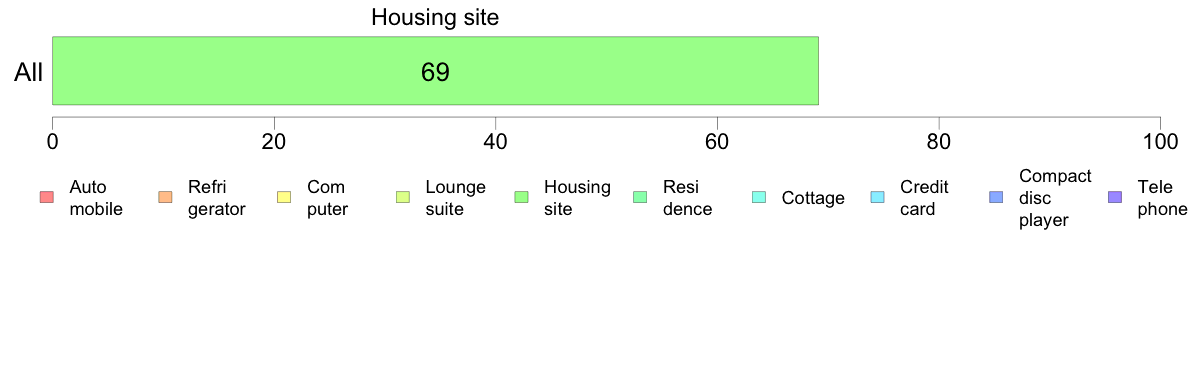Click the Housing site chart title
1188x368 pixels.
coord(435,17)
